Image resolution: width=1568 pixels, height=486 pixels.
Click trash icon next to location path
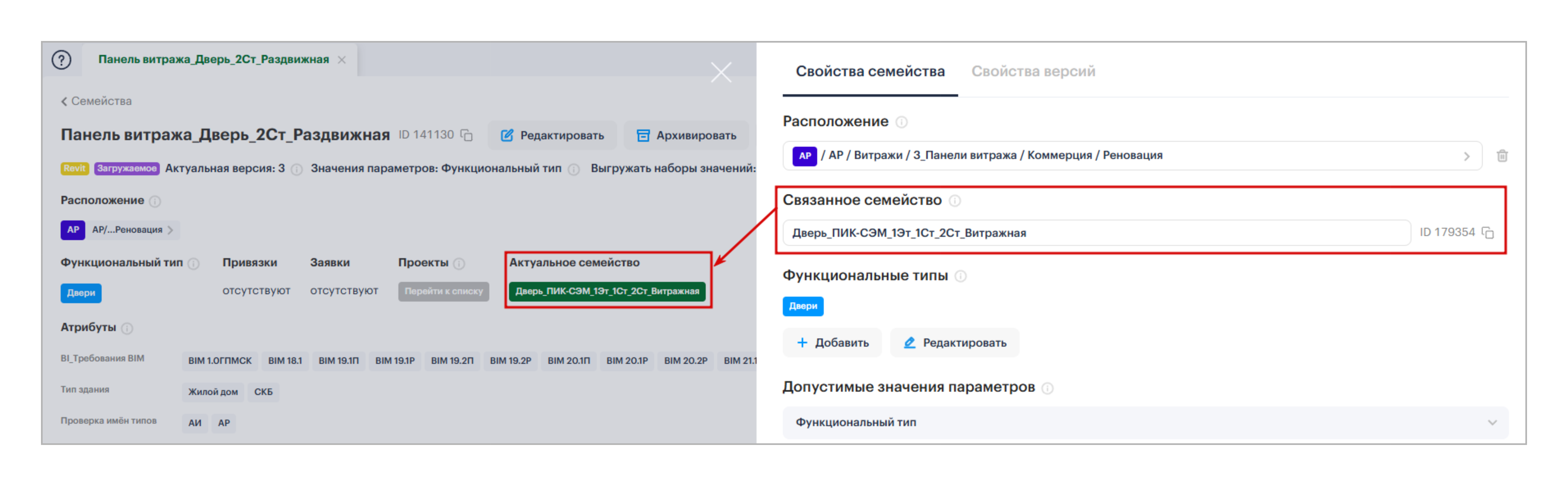(x=1502, y=156)
